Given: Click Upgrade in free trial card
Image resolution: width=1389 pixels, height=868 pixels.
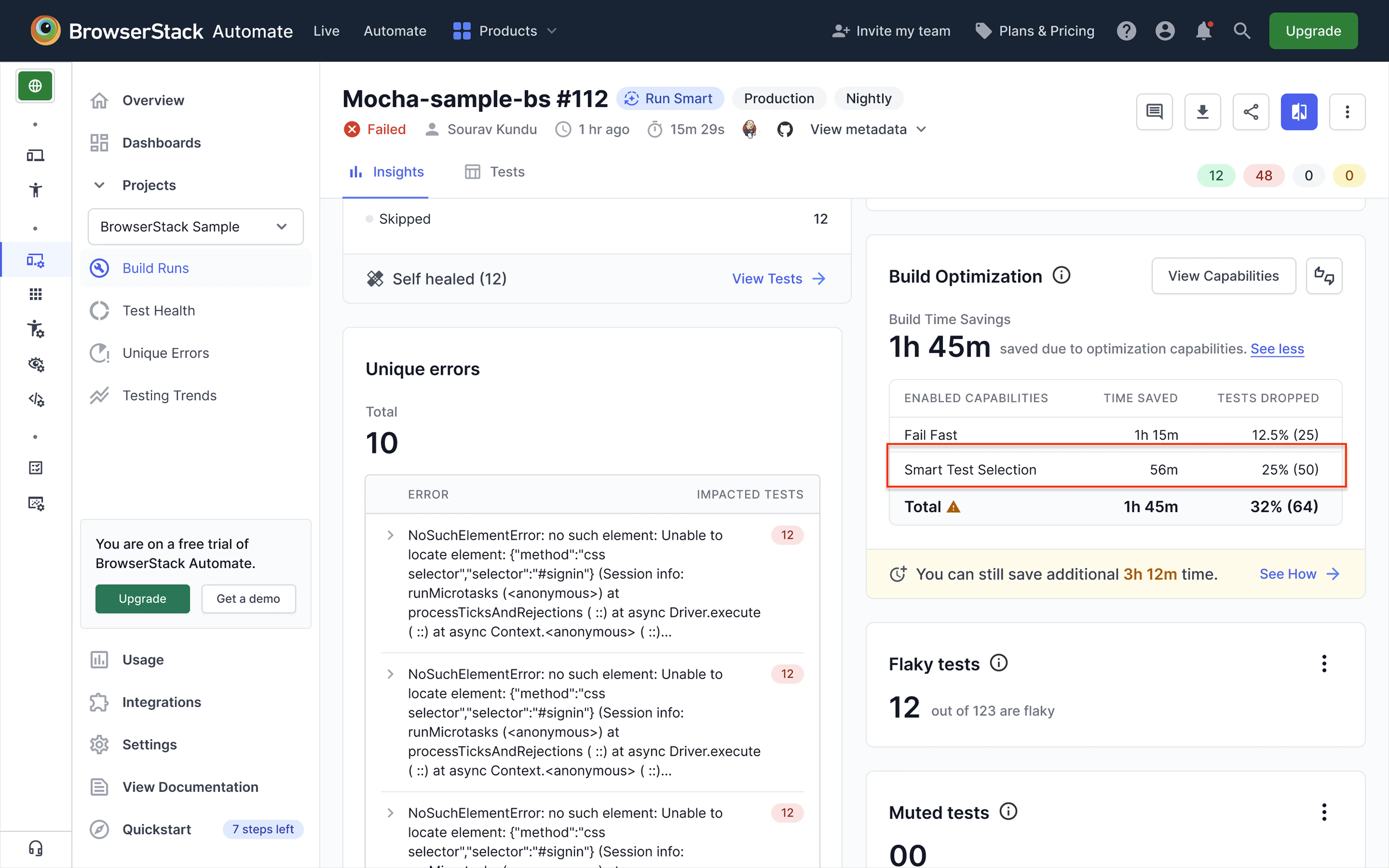Looking at the screenshot, I should pos(142,599).
